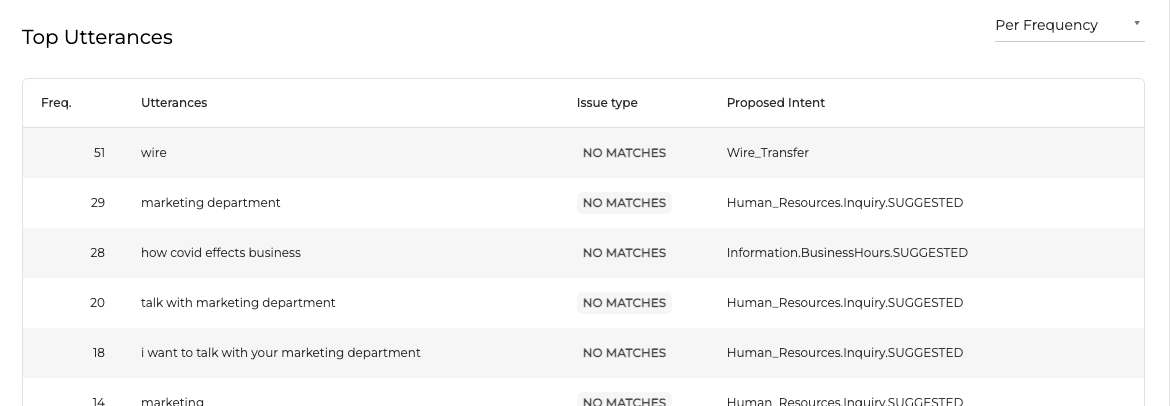The height and width of the screenshot is (406, 1170).
Task: Open the 'marketing department' utterance
Action: [x=210, y=203]
